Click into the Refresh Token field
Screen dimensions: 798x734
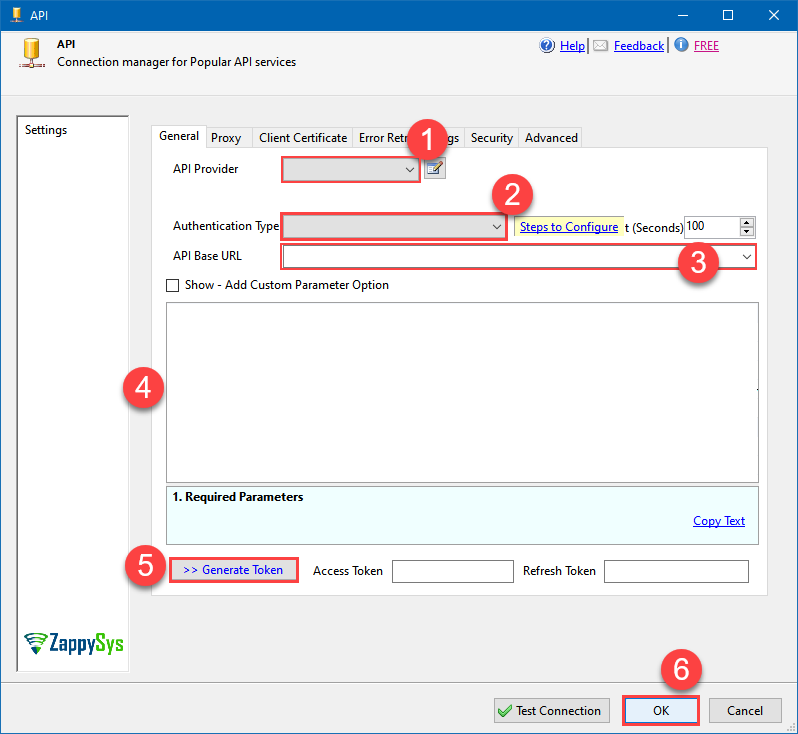pos(676,571)
